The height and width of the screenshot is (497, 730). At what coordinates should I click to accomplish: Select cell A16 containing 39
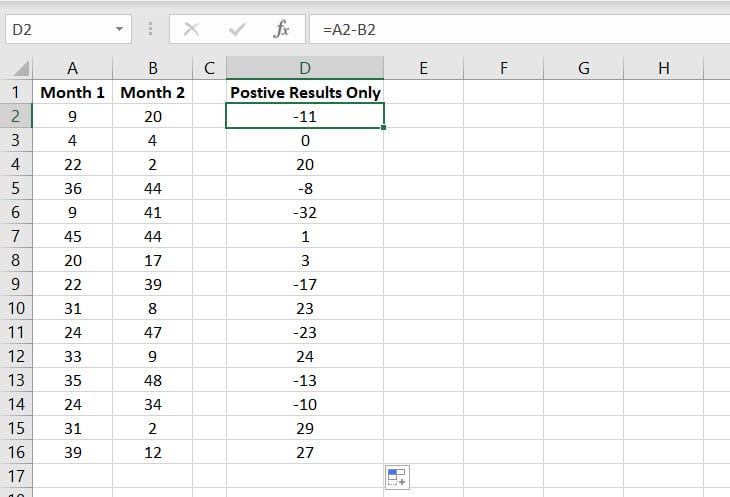pyautogui.click(x=73, y=452)
